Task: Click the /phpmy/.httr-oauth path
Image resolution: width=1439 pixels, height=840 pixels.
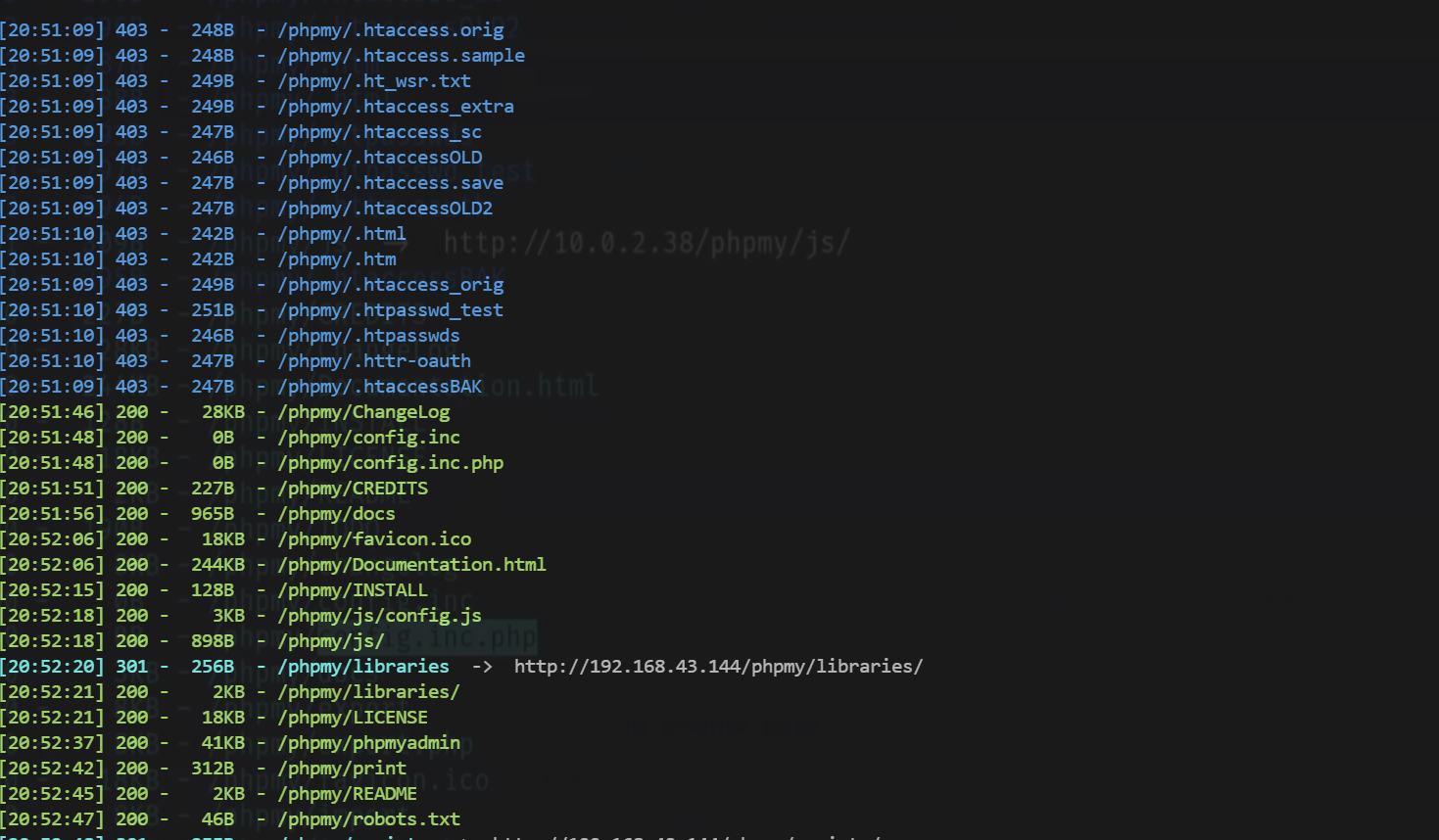Action: coord(374,361)
